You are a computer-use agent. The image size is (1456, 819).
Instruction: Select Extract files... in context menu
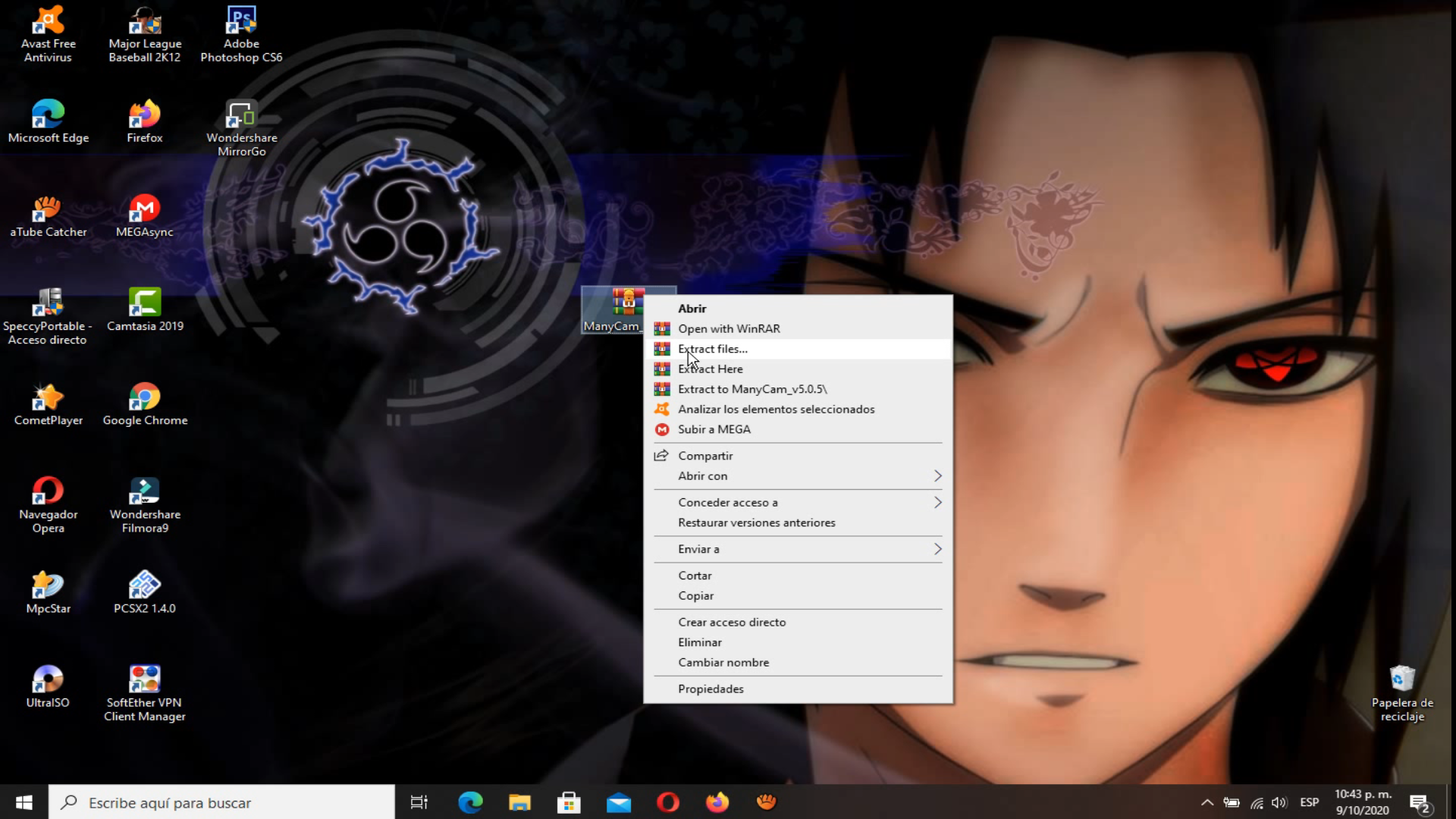[713, 349]
